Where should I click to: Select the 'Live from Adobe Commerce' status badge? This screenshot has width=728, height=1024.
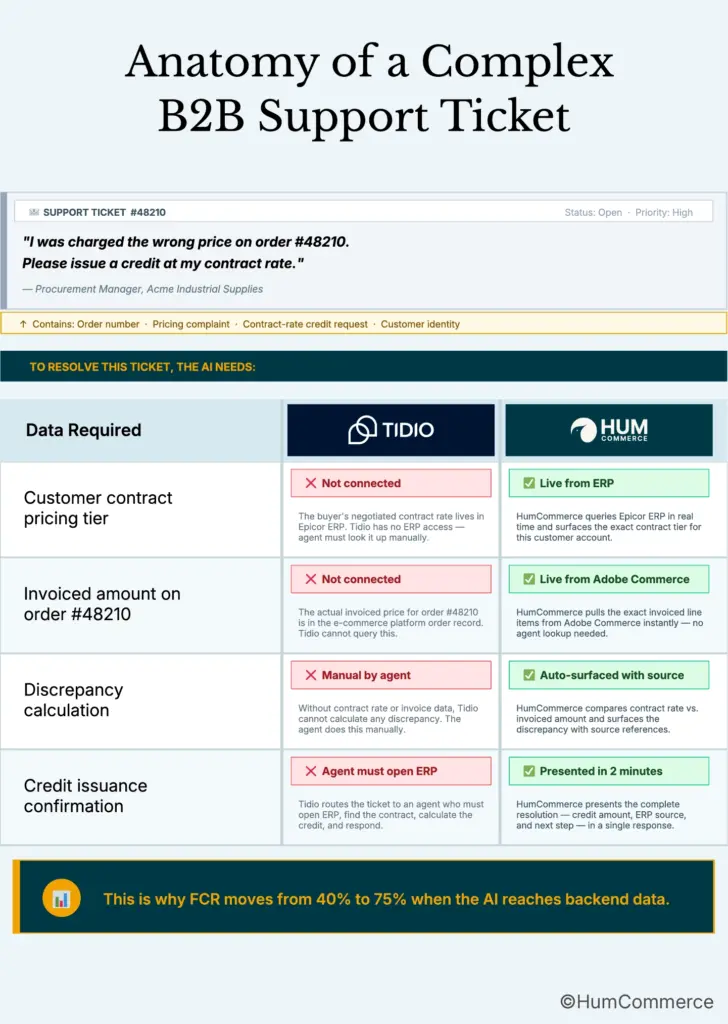click(x=609, y=579)
